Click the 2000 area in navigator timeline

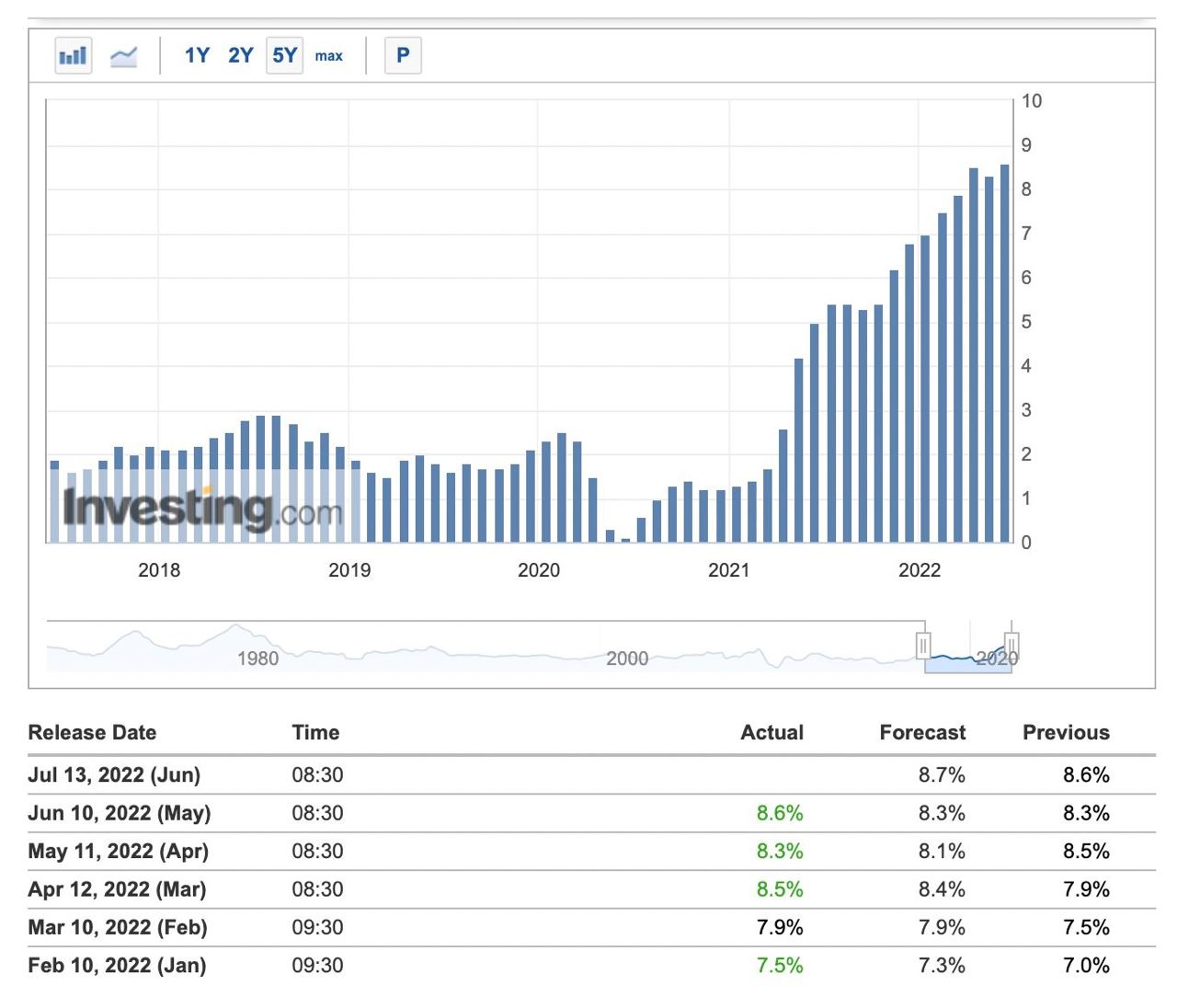pyautogui.click(x=627, y=658)
